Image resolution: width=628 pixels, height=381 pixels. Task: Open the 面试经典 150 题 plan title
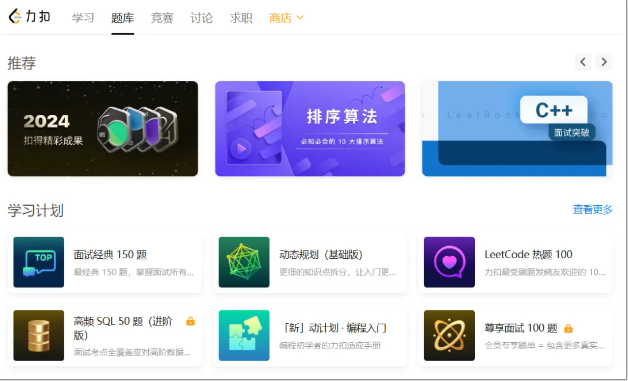point(110,254)
